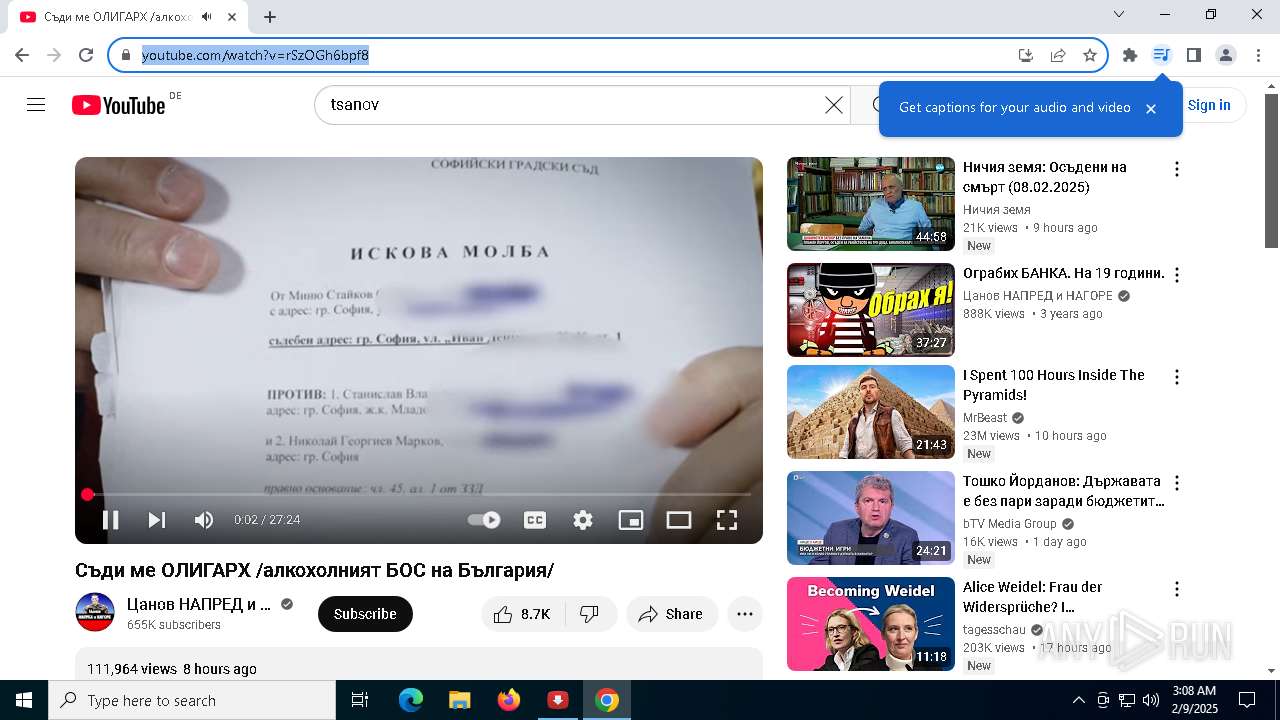1280x720 pixels.
Task: Open Ничия земя video thumbnail
Action: coord(871,204)
